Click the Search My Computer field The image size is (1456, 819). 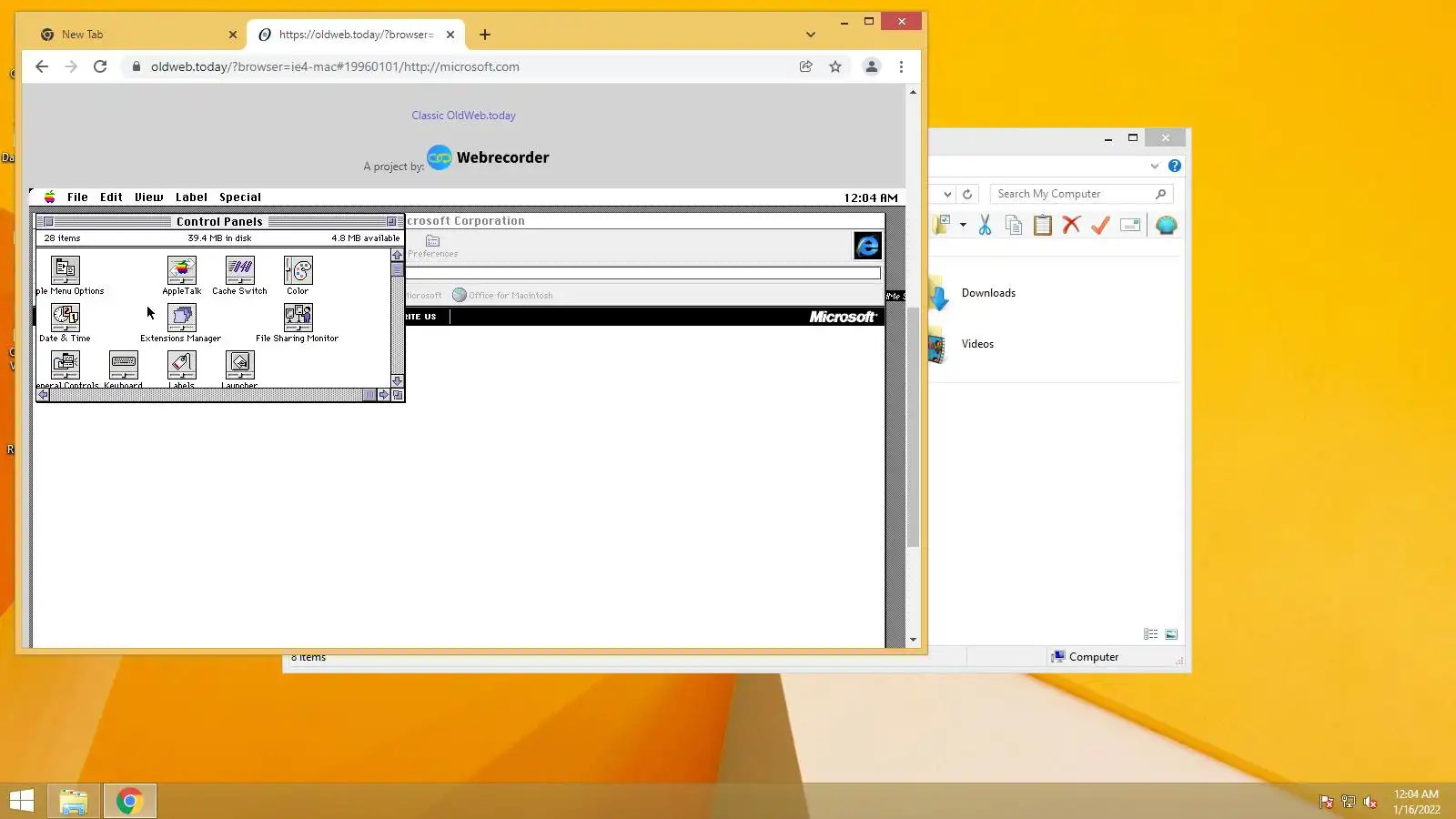coord(1081,194)
